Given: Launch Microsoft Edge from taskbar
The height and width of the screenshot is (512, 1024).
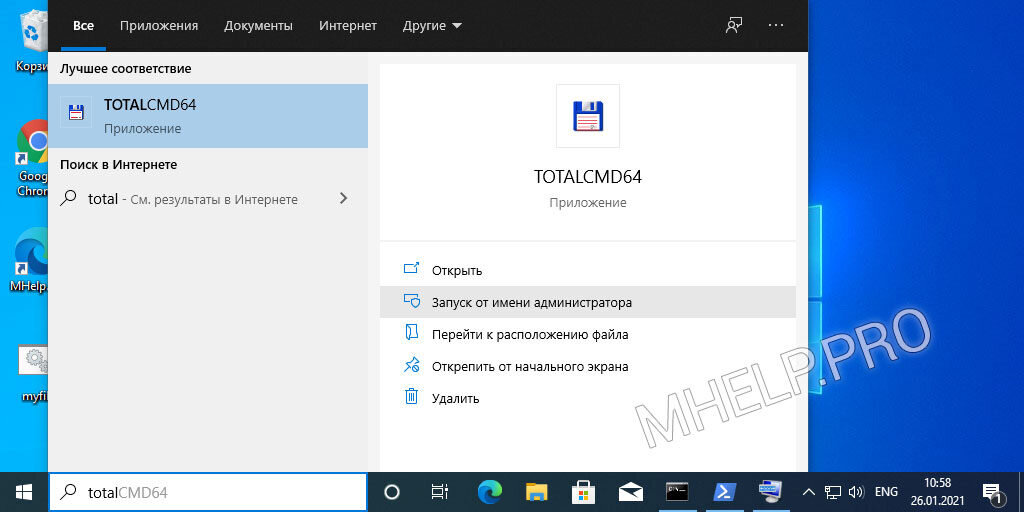Looking at the screenshot, I should click(489, 492).
